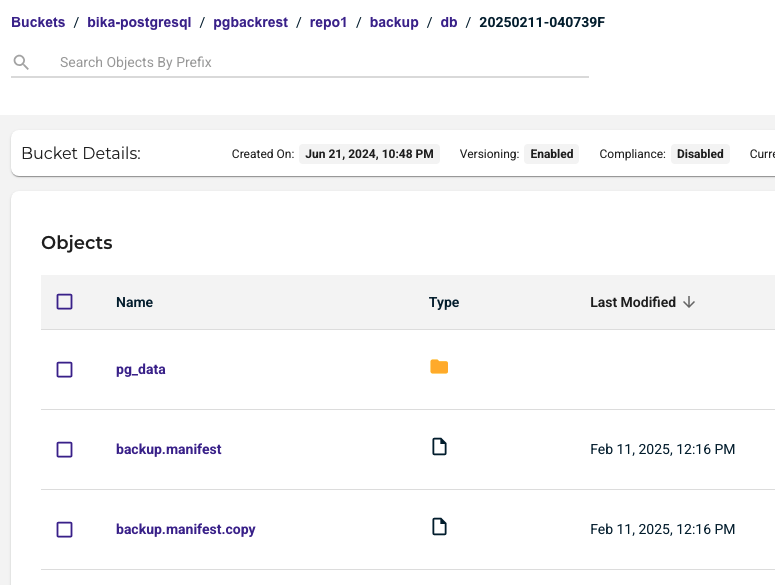Open the pg_data folder link
This screenshot has height=585, width=775.
click(x=140, y=370)
